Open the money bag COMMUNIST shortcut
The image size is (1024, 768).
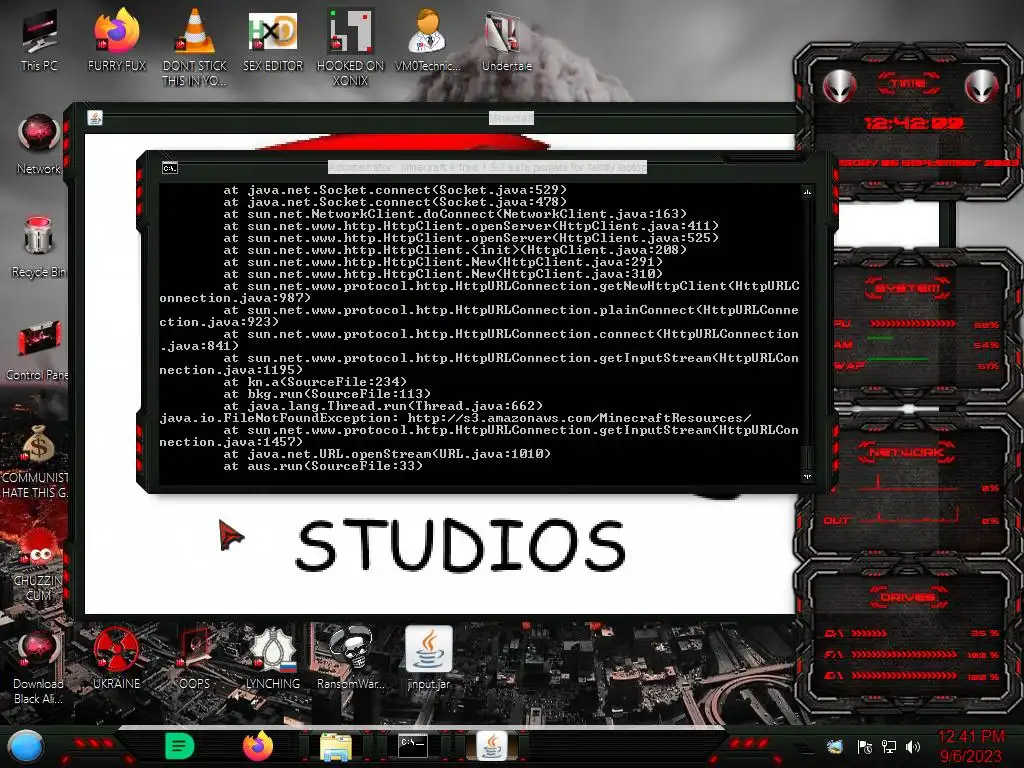[36, 461]
